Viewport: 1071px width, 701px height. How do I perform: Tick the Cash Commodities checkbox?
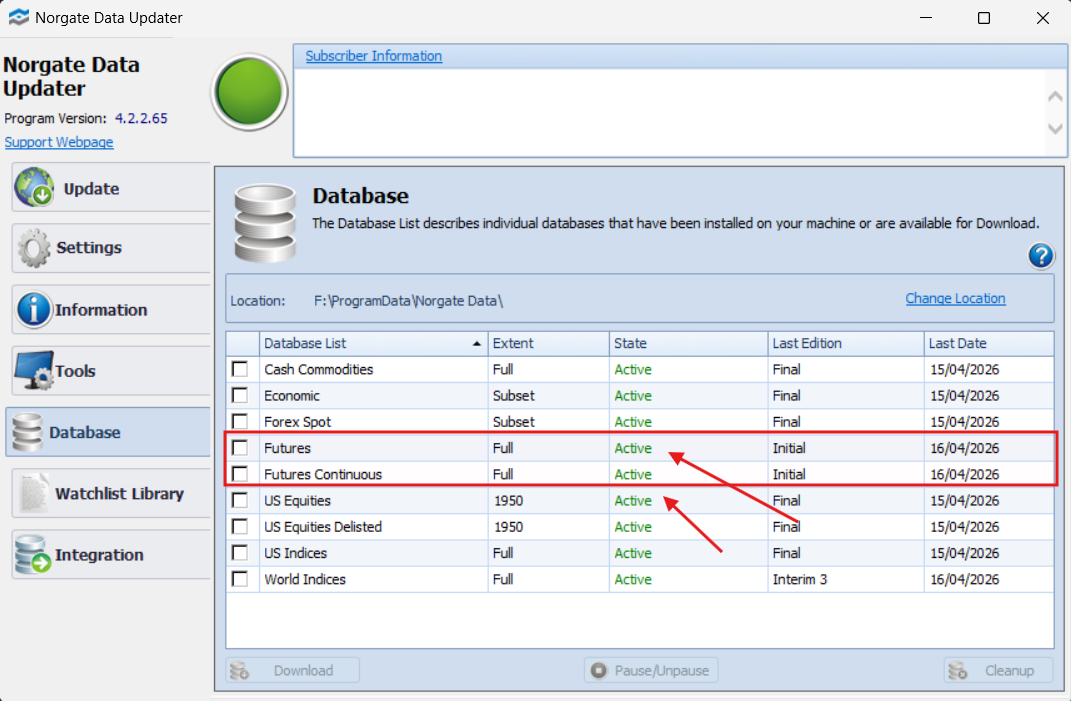[x=240, y=369]
